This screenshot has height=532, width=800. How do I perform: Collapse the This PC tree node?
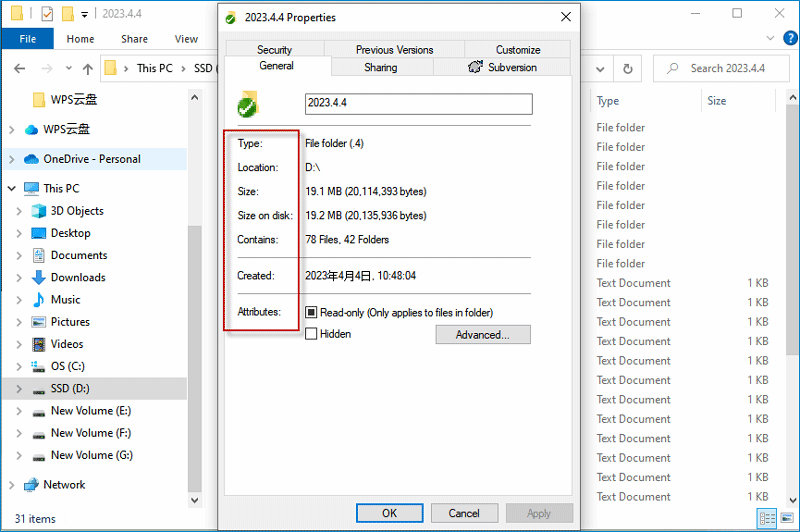click(12, 189)
